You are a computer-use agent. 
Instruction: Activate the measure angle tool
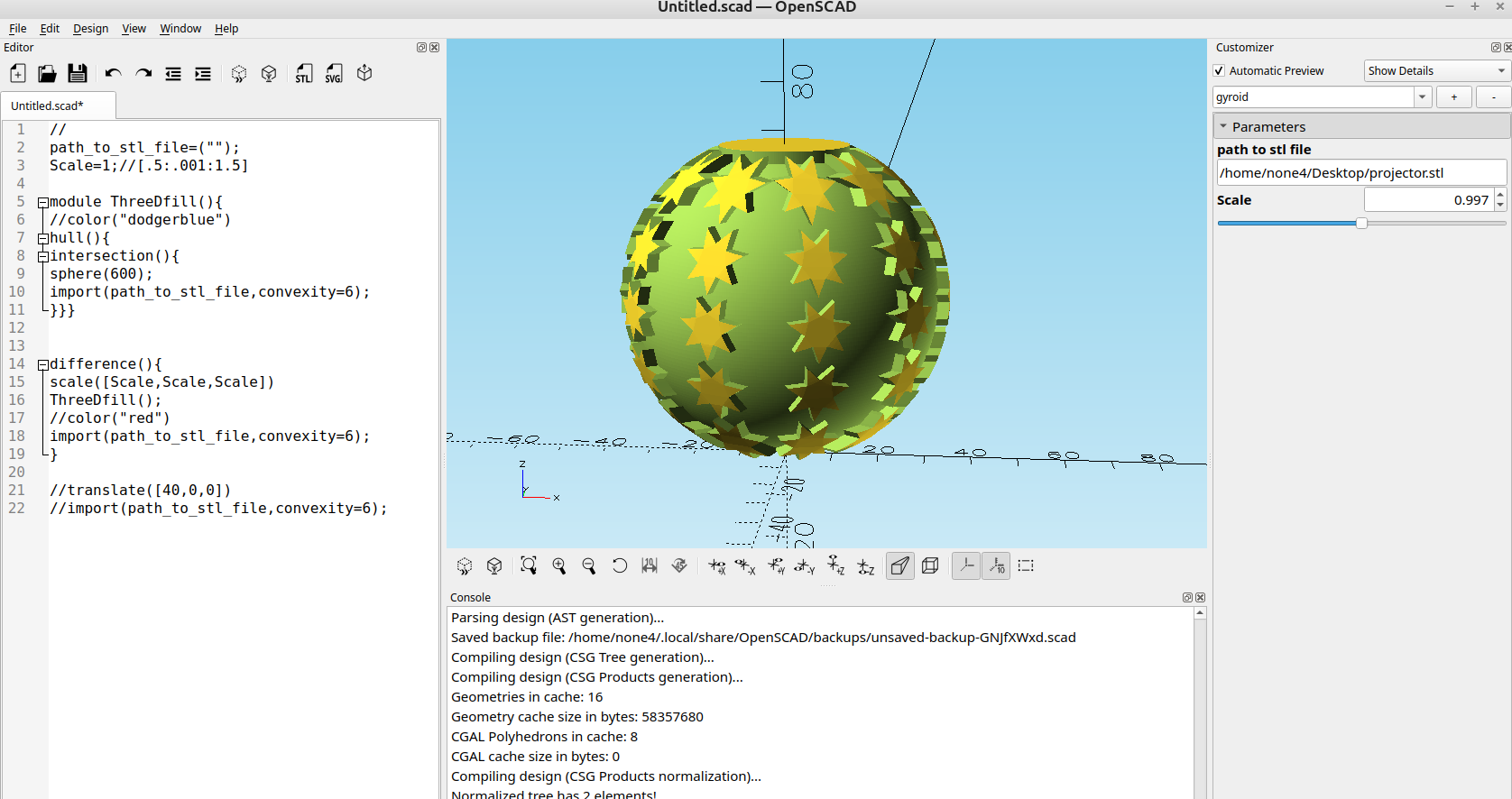[x=679, y=565]
